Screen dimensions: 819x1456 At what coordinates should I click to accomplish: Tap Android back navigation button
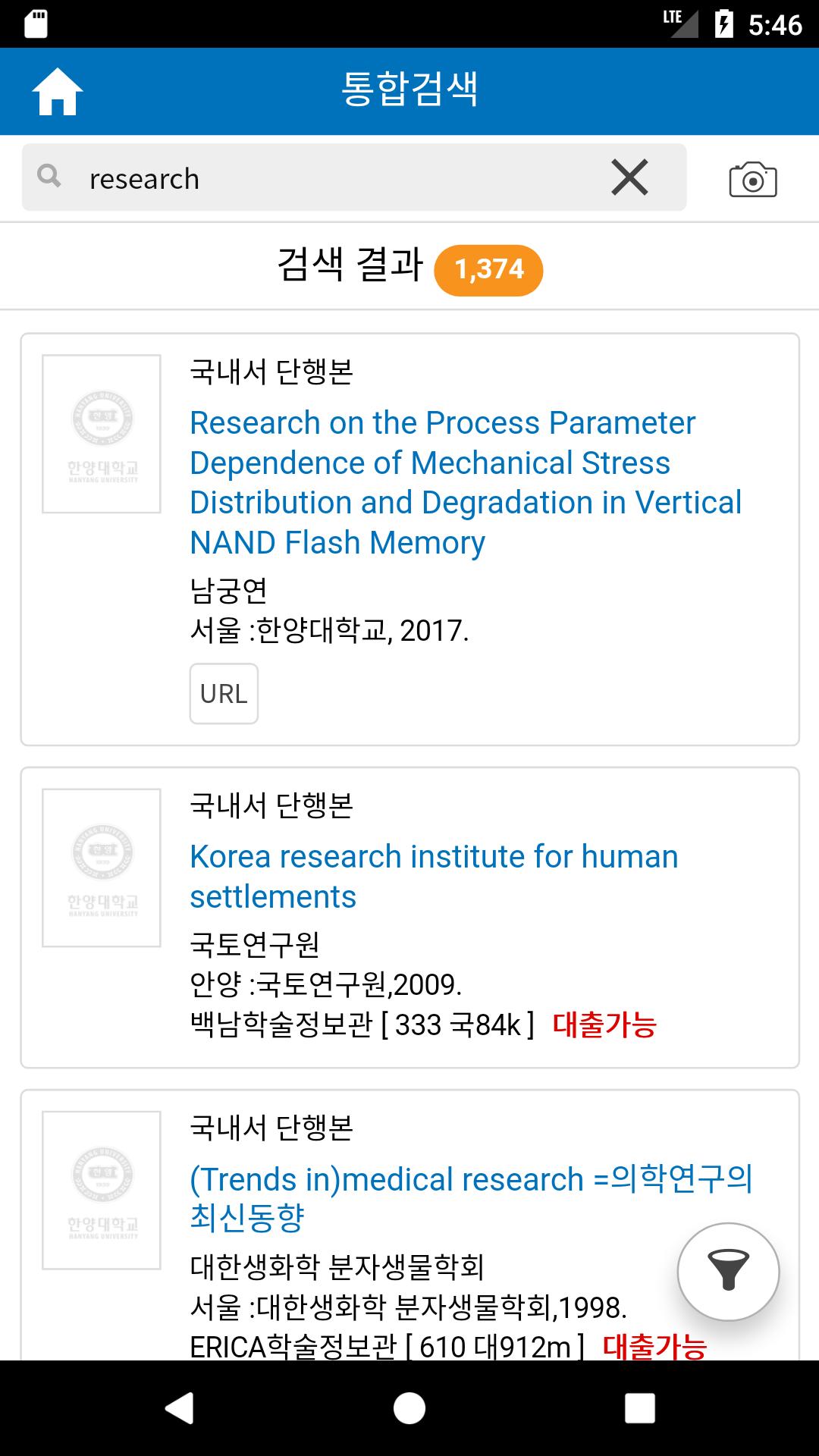point(180,1408)
